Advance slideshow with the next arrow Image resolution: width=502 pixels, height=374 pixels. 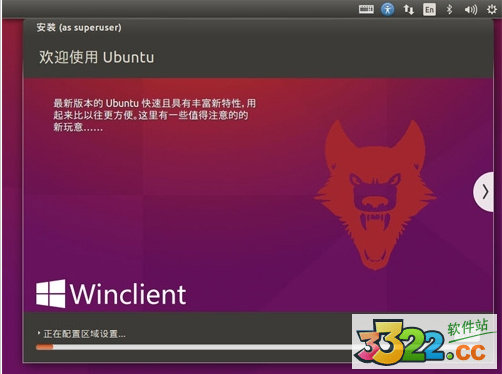[484, 192]
